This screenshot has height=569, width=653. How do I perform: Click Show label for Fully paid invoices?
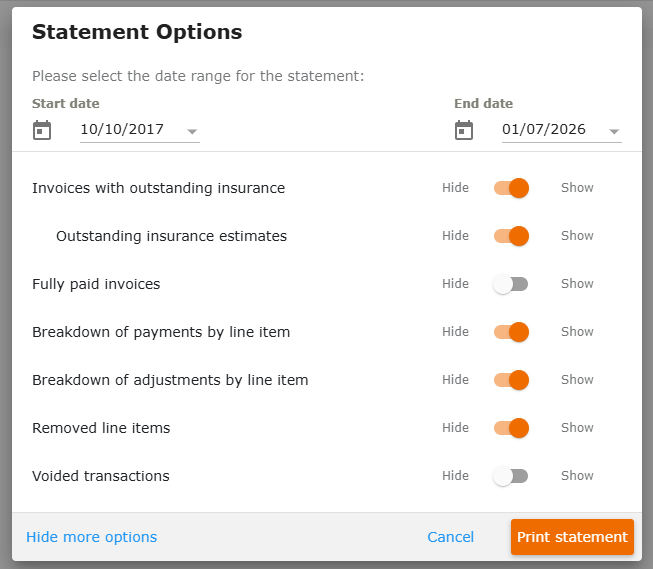(577, 284)
